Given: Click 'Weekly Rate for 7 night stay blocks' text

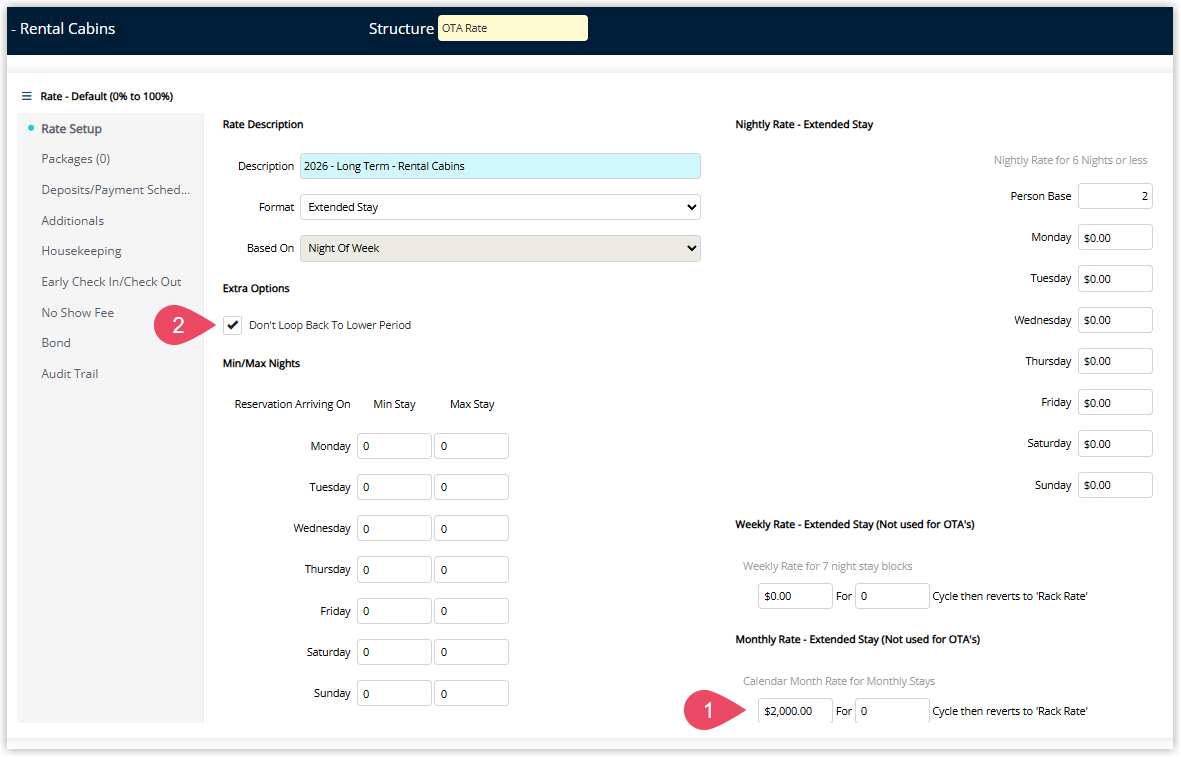Looking at the screenshot, I should [x=827, y=566].
